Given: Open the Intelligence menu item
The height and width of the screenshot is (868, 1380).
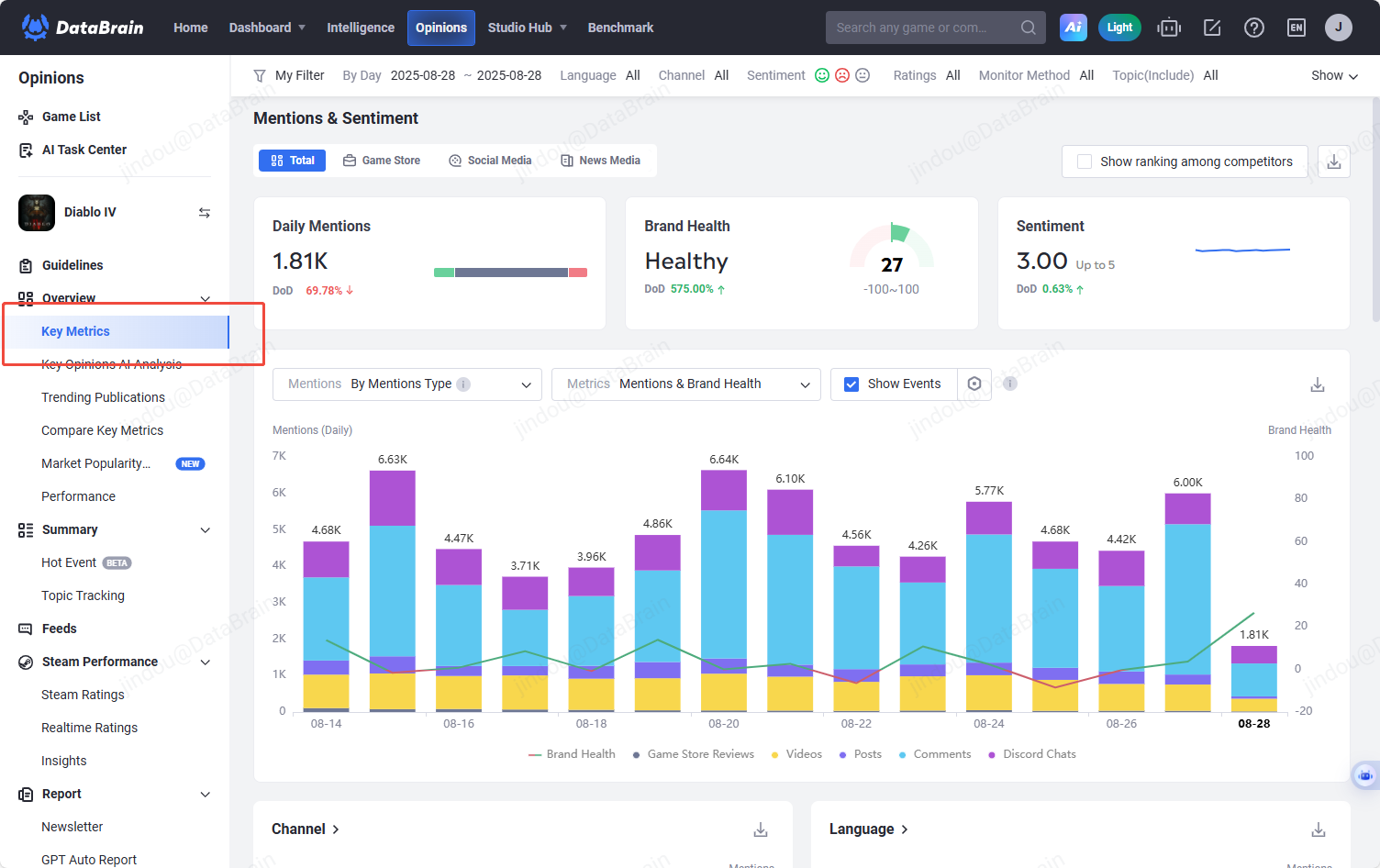Looking at the screenshot, I should point(361,28).
